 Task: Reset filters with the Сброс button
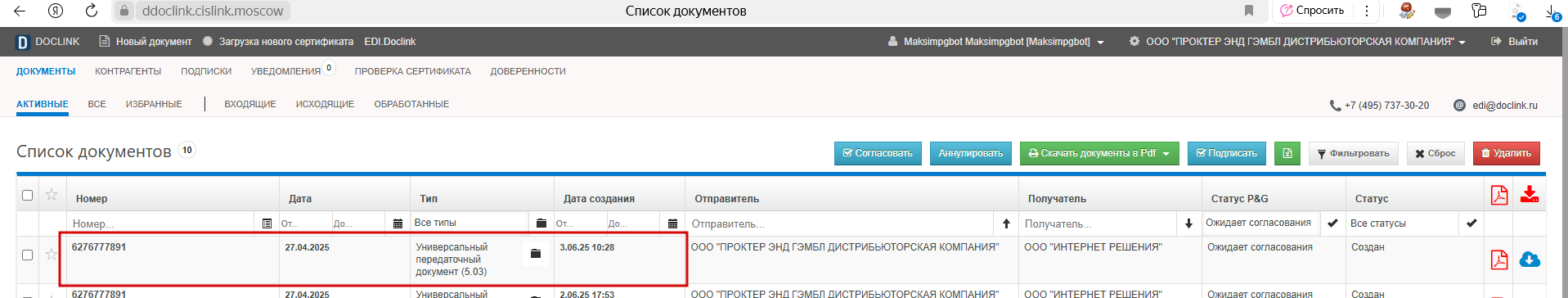coord(1436,153)
